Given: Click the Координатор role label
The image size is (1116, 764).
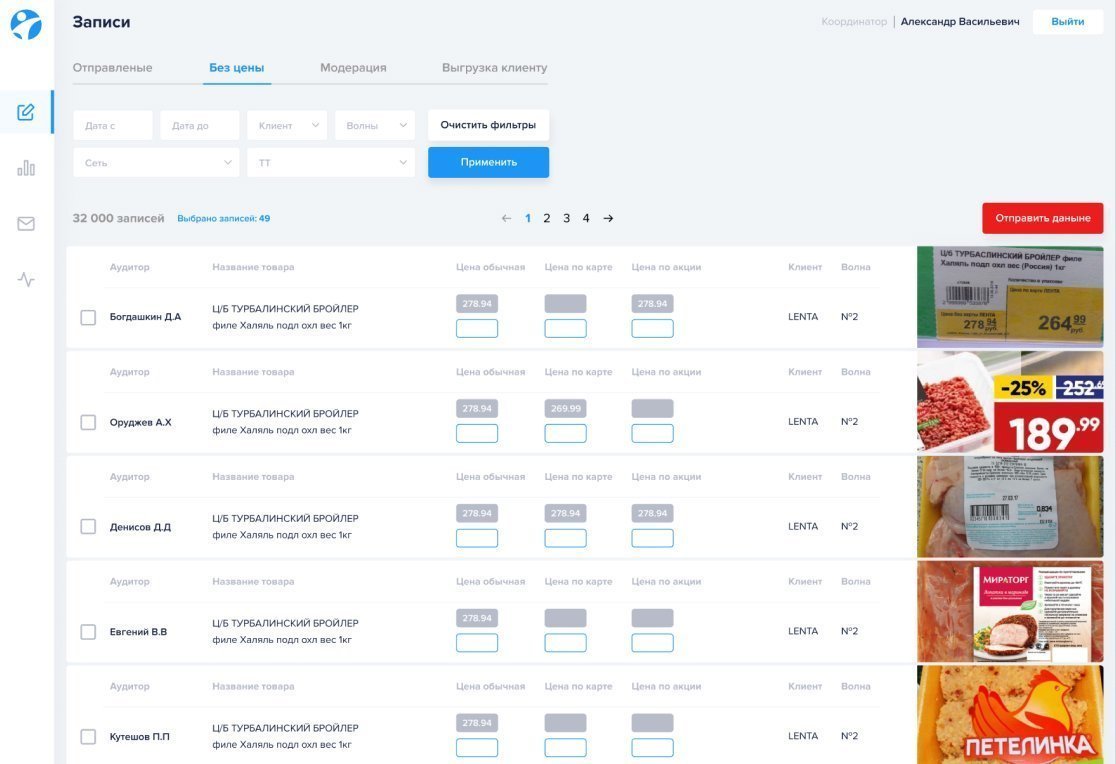Looking at the screenshot, I should 854,21.
